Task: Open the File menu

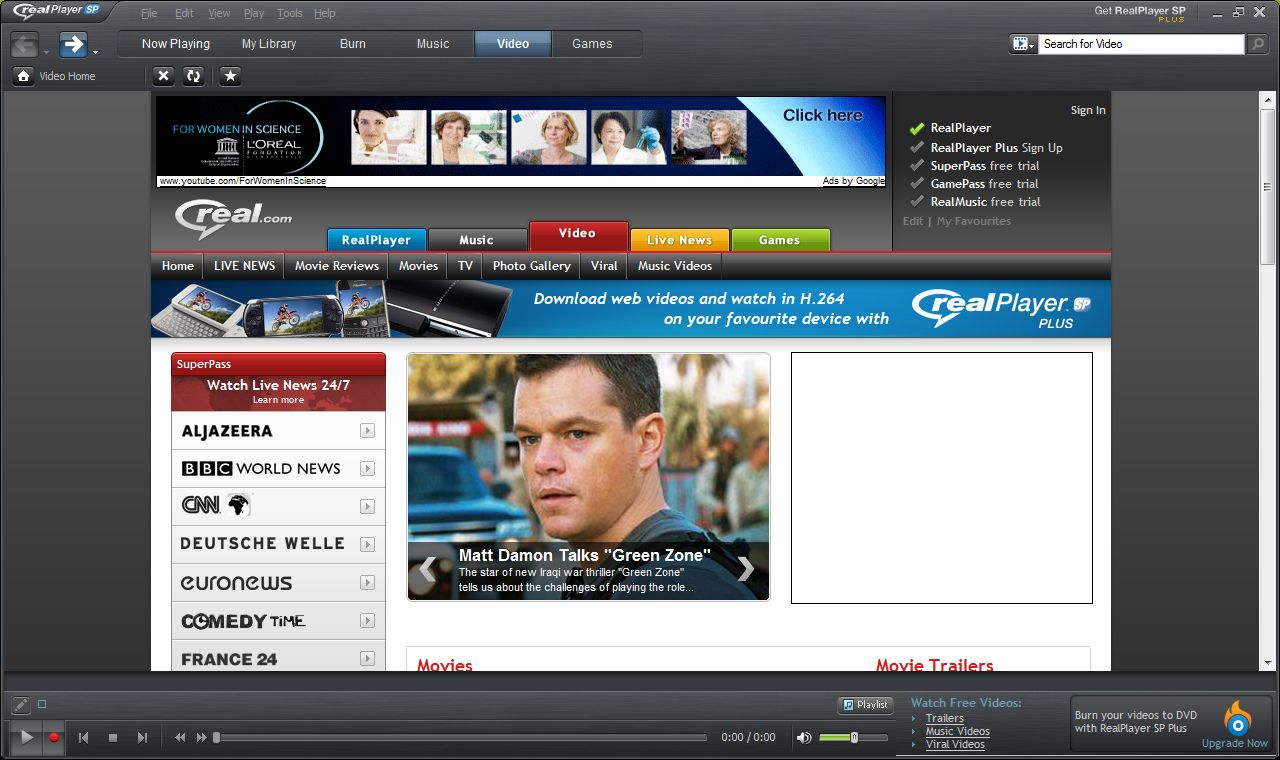Action: pos(149,13)
